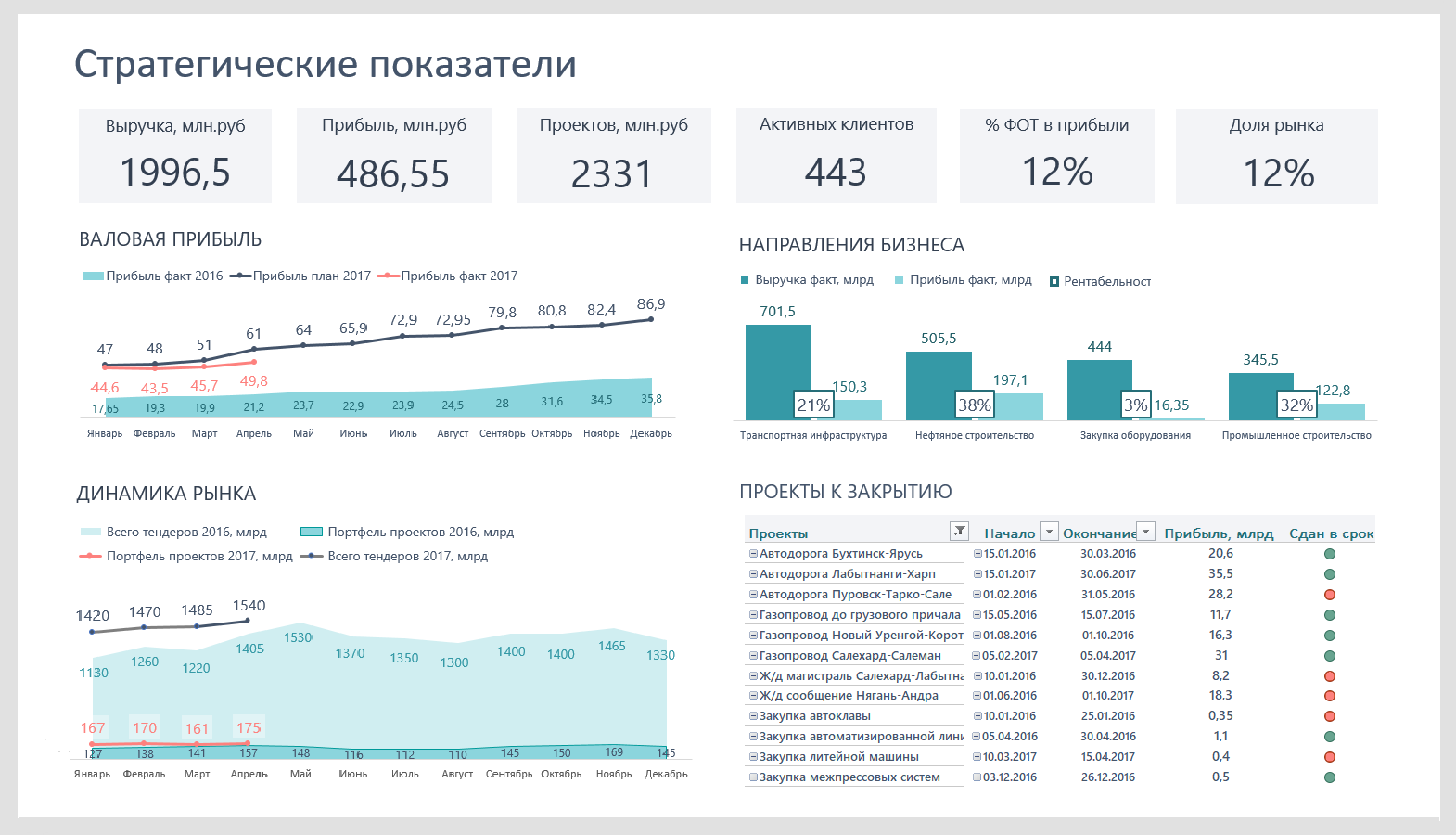Click Выручка факт, млрд legend swatch
1456x835 pixels.
[745, 280]
